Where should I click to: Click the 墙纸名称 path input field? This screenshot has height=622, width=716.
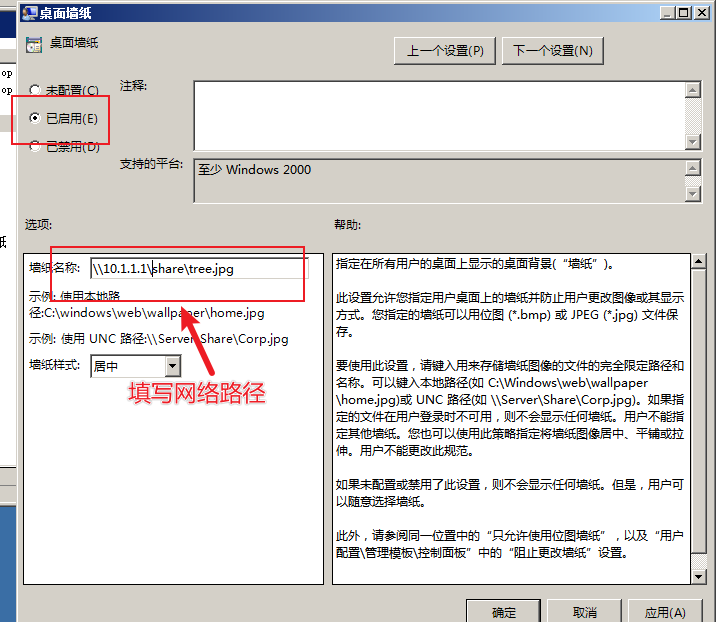tap(199, 269)
